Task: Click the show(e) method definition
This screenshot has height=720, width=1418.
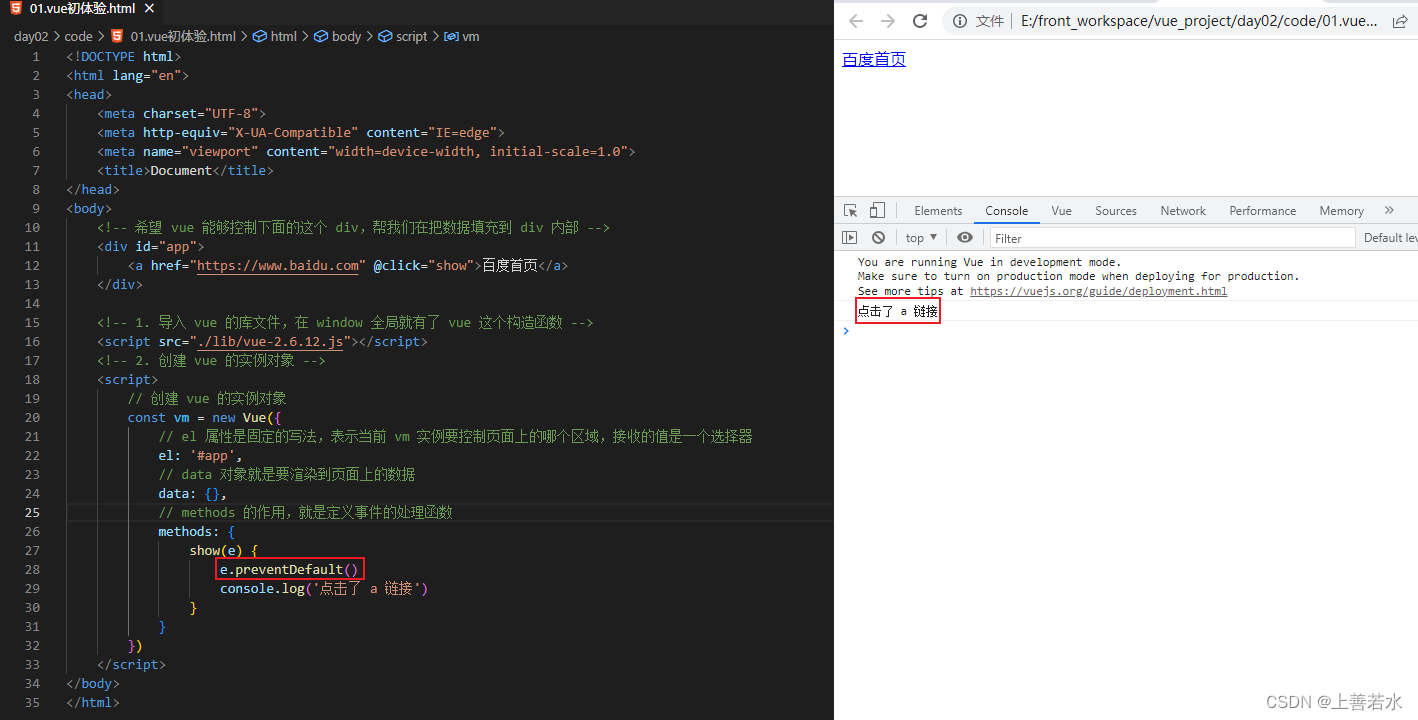Action: click(223, 551)
